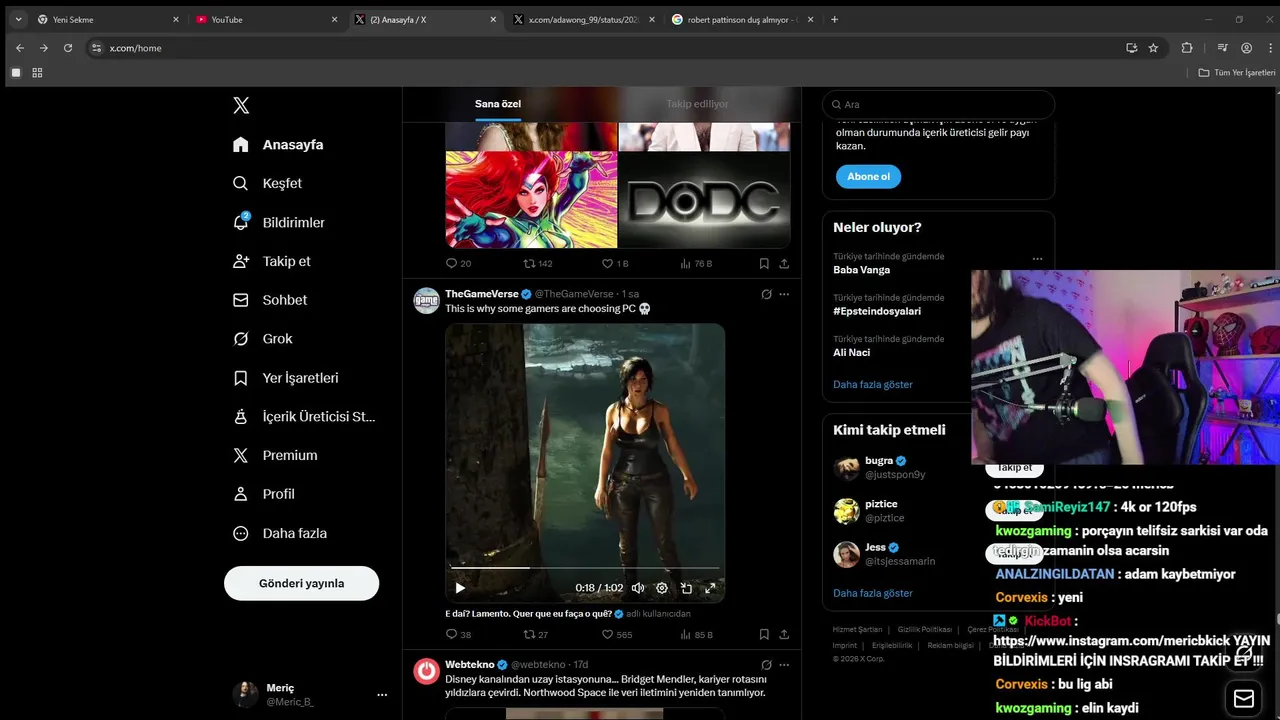Open #Epsteindosyalari trending topic

pyautogui.click(x=877, y=311)
